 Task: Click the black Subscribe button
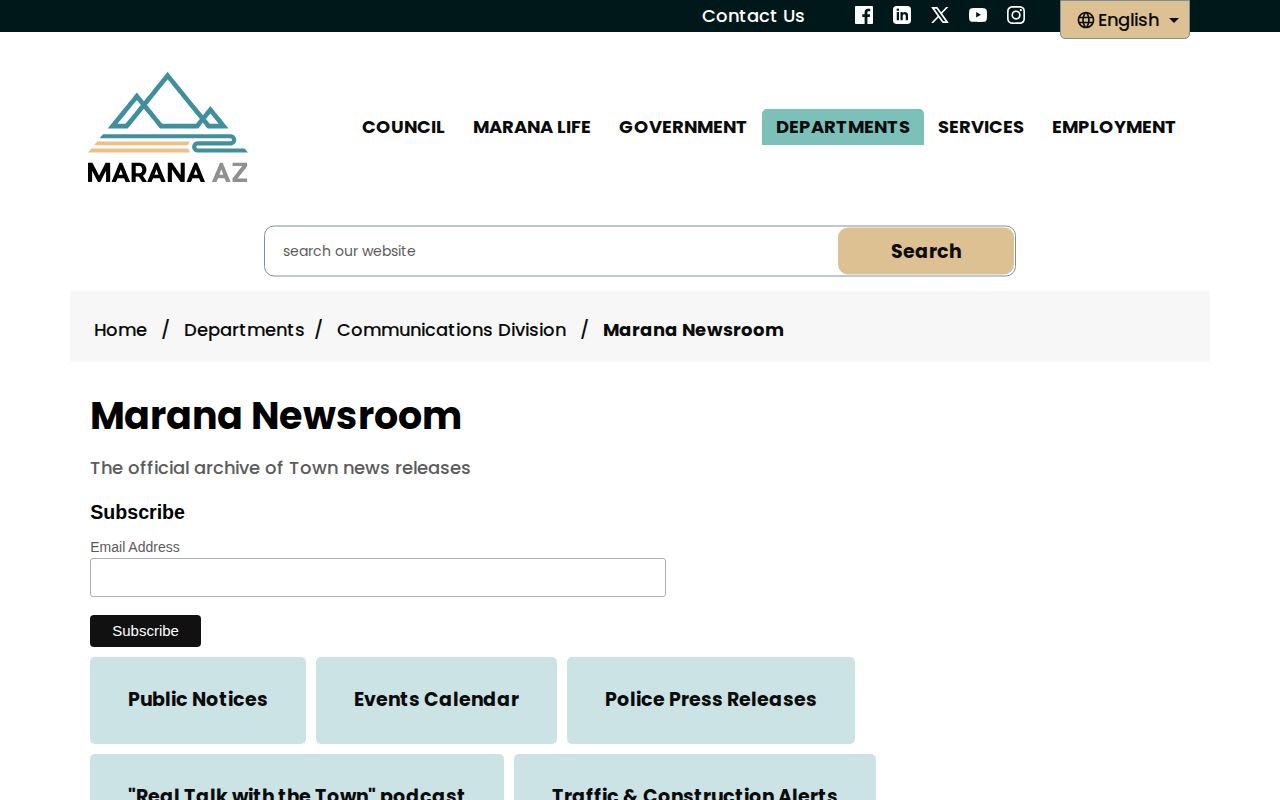tap(145, 631)
